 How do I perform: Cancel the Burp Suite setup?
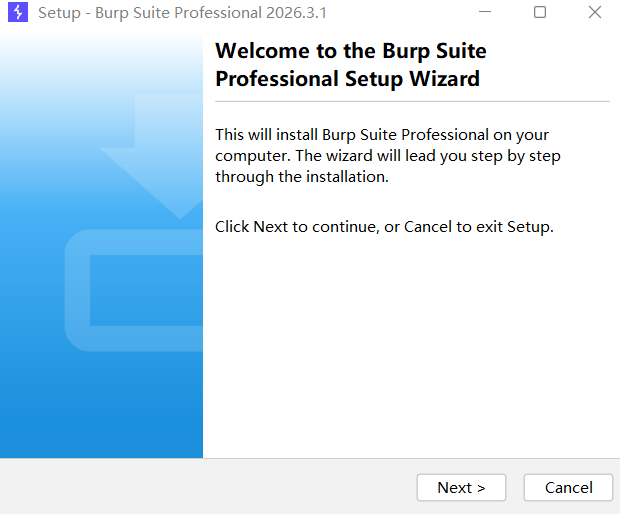tap(568, 488)
